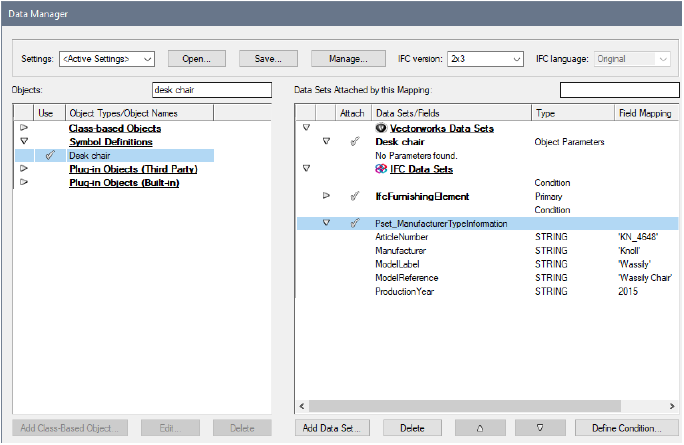This screenshot has height=445, width=684.
Task: Click the scrollbar right arrow
Action: tap(672, 406)
